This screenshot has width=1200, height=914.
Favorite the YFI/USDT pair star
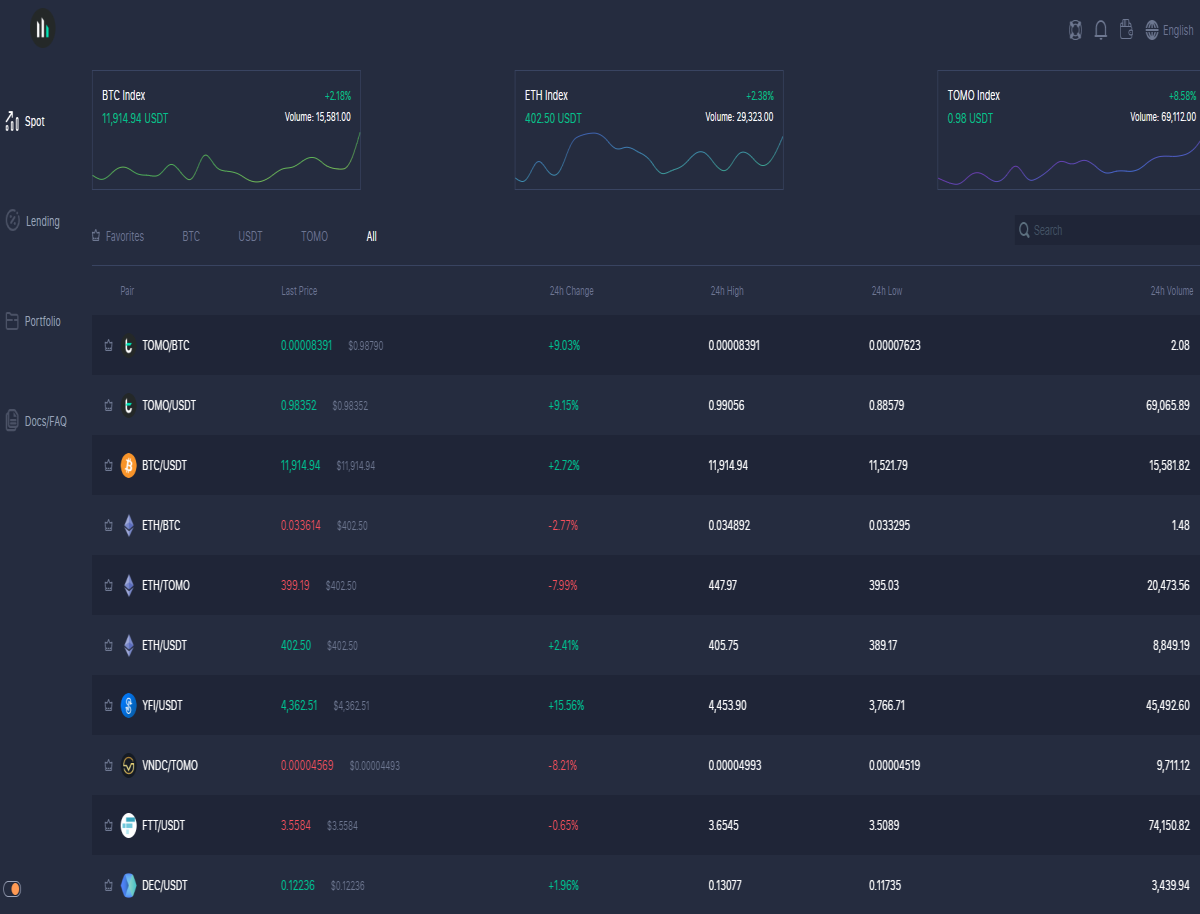pyautogui.click(x=108, y=706)
